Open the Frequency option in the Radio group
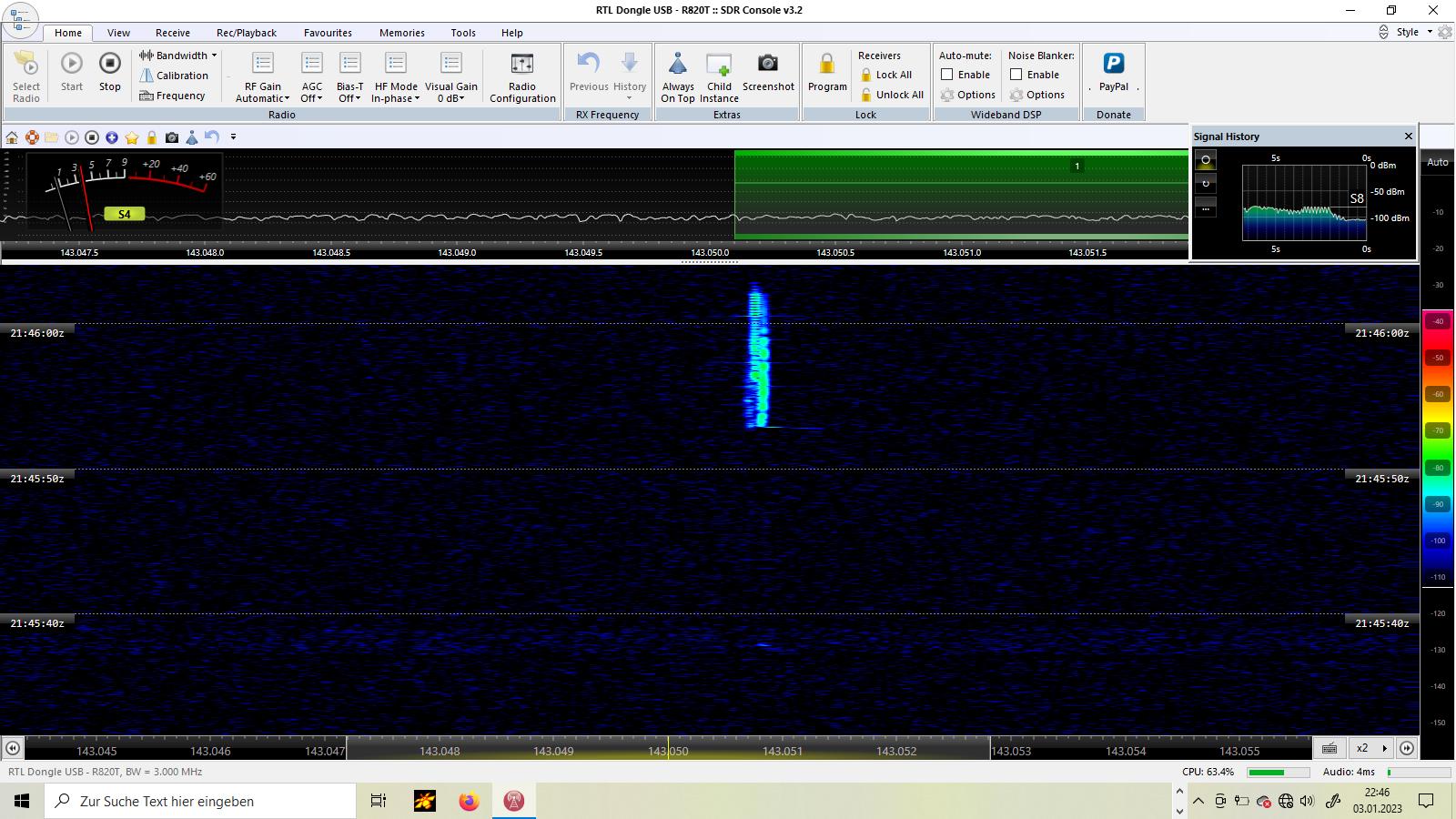1456x819 pixels. (x=172, y=96)
